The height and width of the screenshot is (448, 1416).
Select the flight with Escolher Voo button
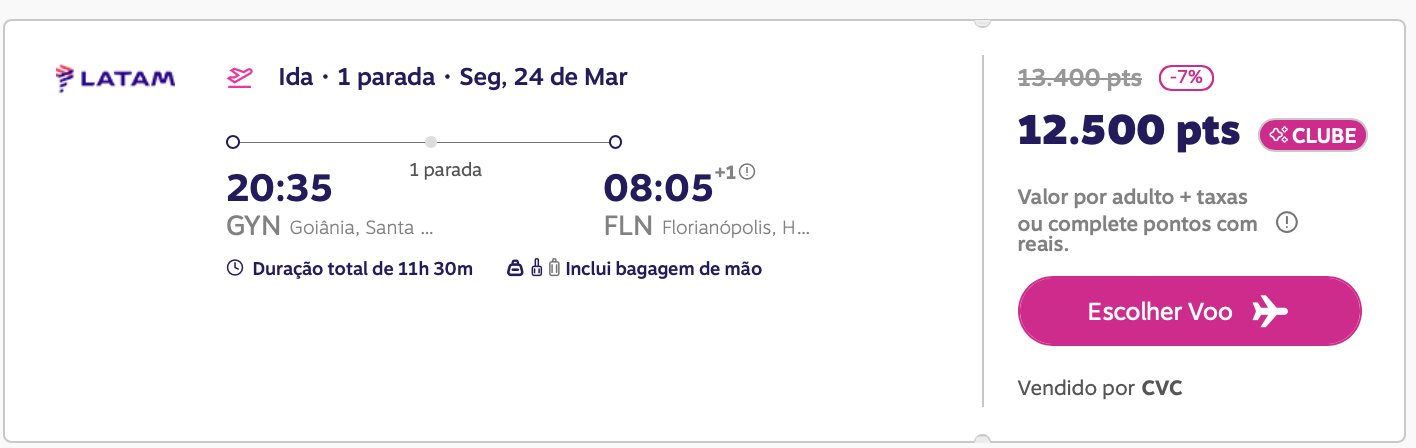coord(1190,311)
